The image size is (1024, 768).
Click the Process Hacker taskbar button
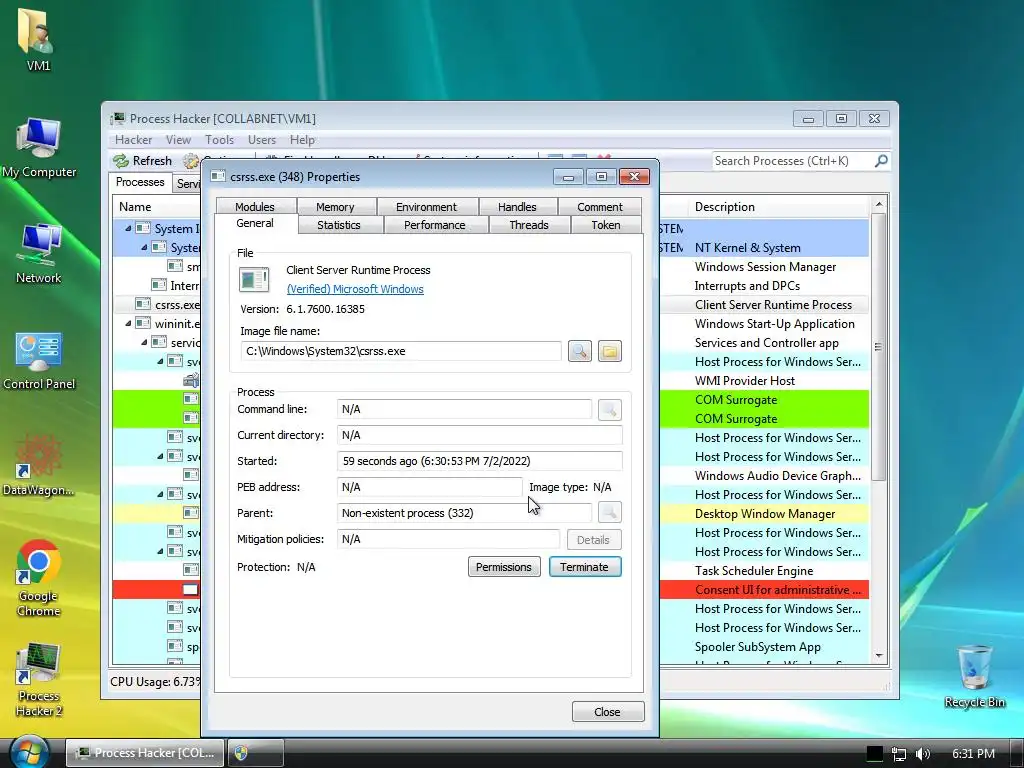coord(146,753)
